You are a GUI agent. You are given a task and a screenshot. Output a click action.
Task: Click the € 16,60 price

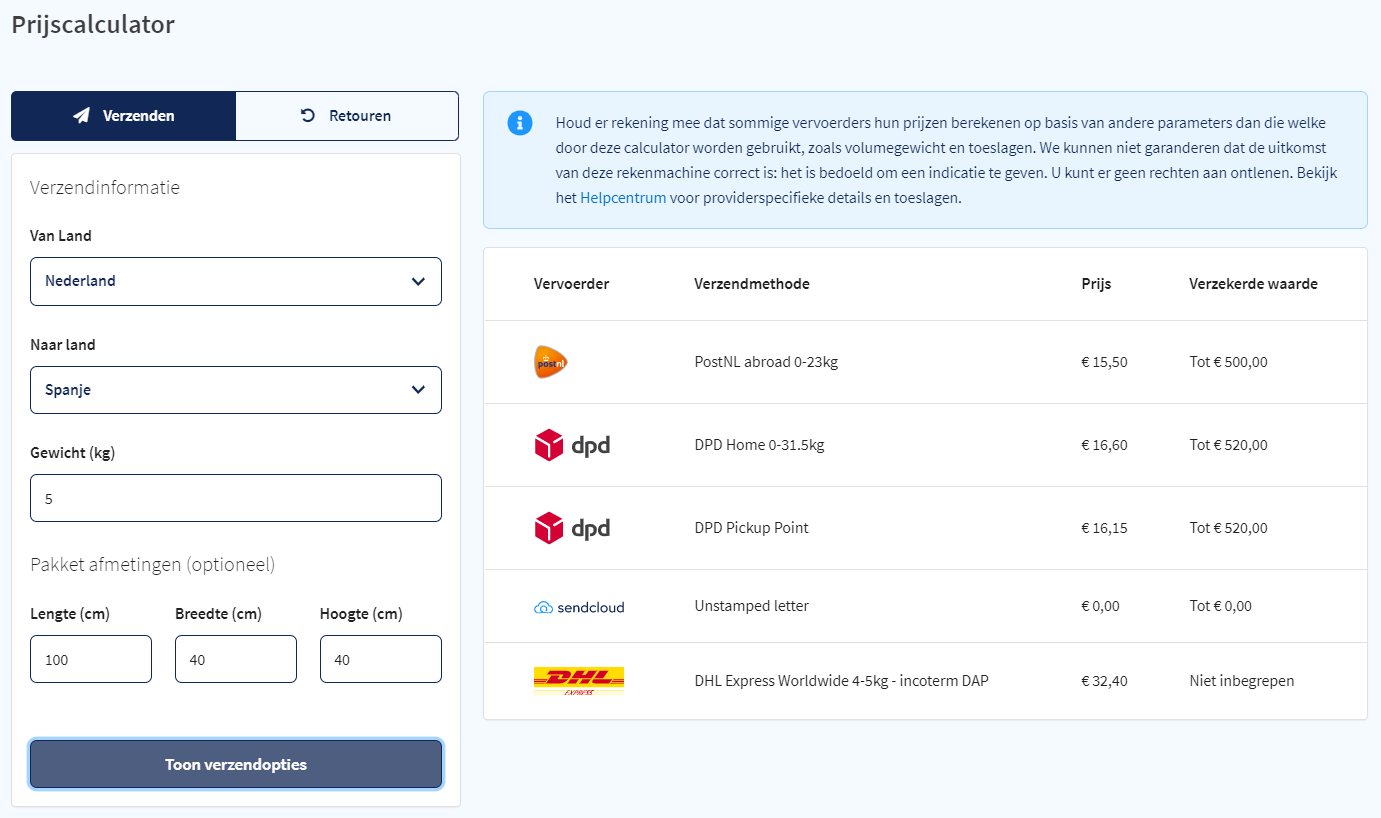(x=1104, y=445)
